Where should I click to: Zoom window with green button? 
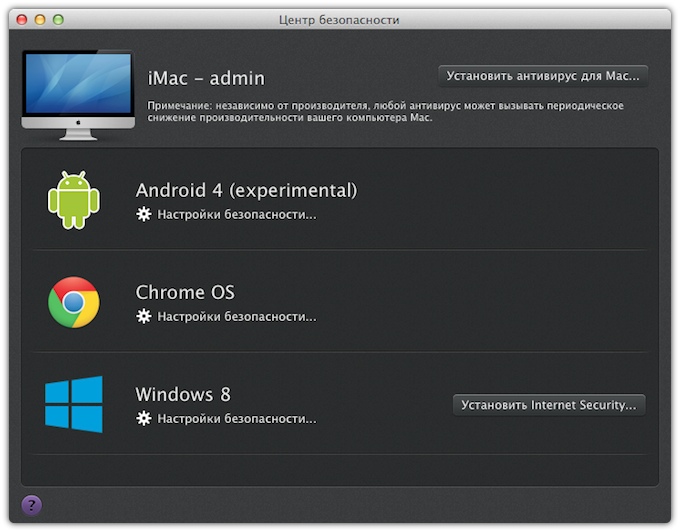pyautogui.click(x=58, y=20)
